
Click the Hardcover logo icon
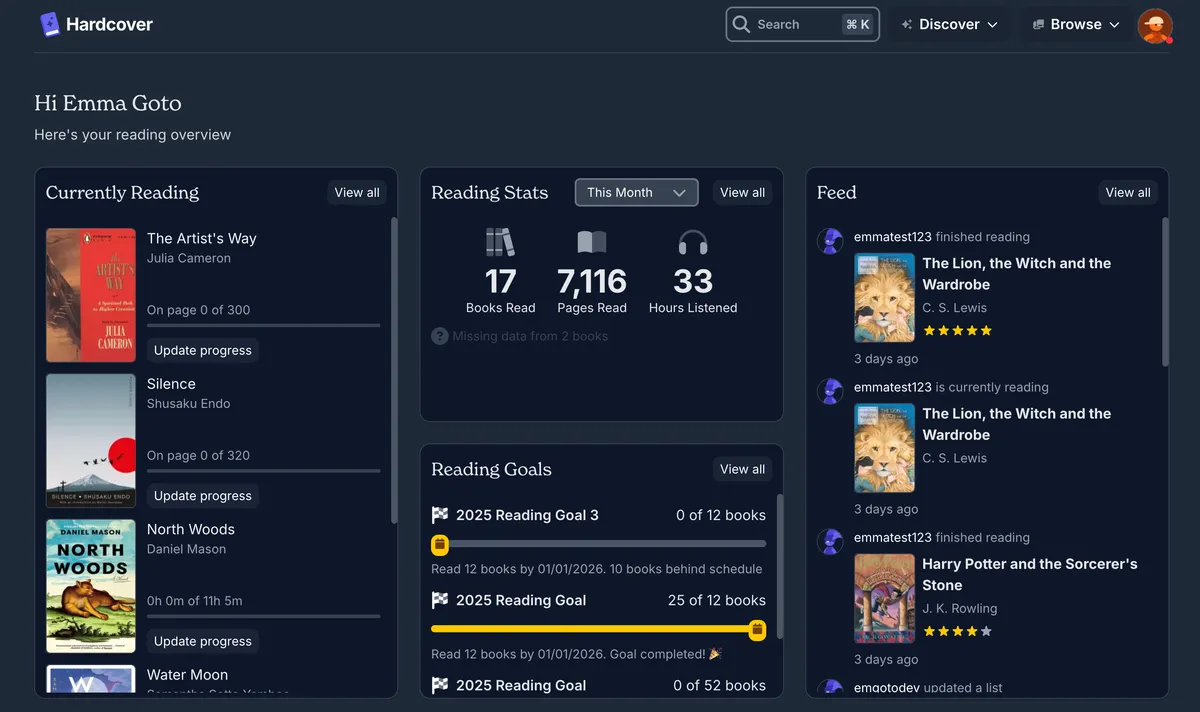point(50,24)
